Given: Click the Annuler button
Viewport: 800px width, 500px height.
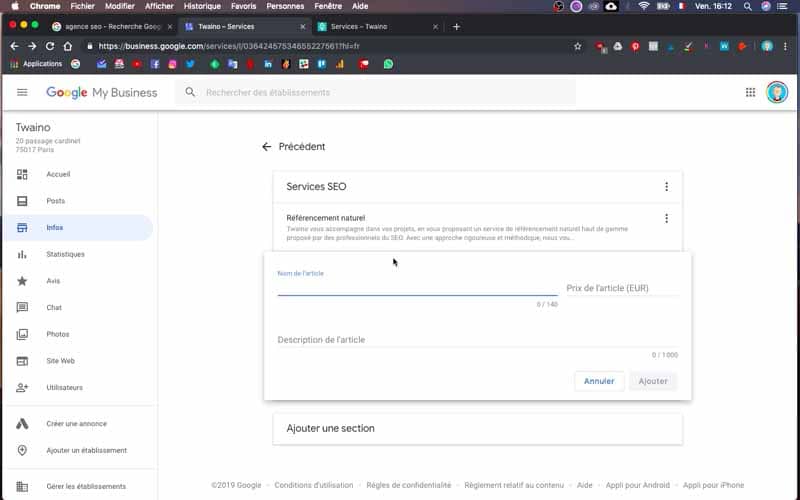Looking at the screenshot, I should coord(599,381).
